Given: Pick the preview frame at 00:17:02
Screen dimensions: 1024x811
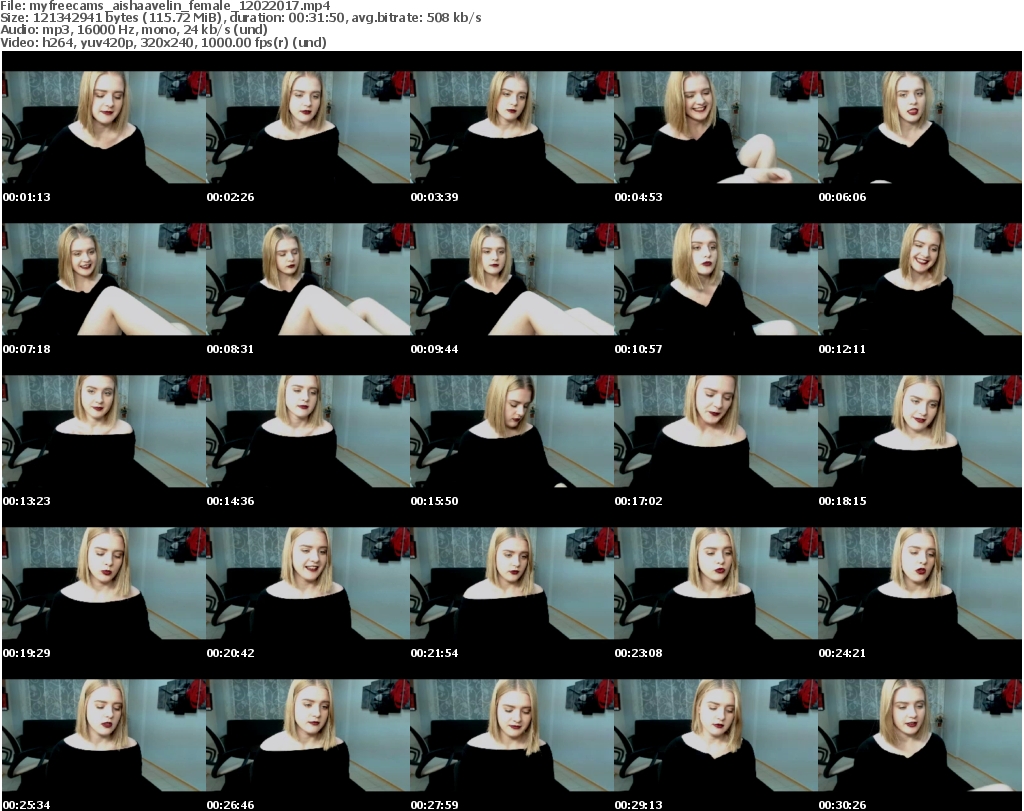Looking at the screenshot, I should coord(716,432).
